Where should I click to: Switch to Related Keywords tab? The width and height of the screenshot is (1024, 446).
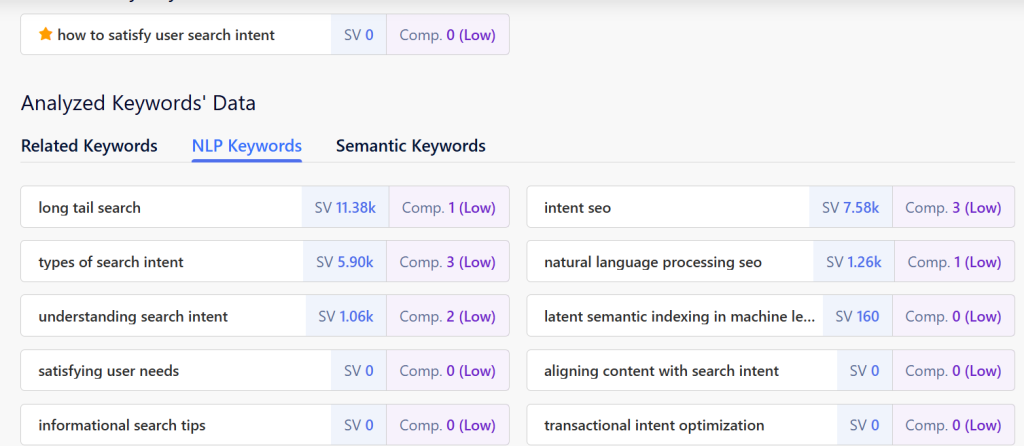tap(89, 146)
